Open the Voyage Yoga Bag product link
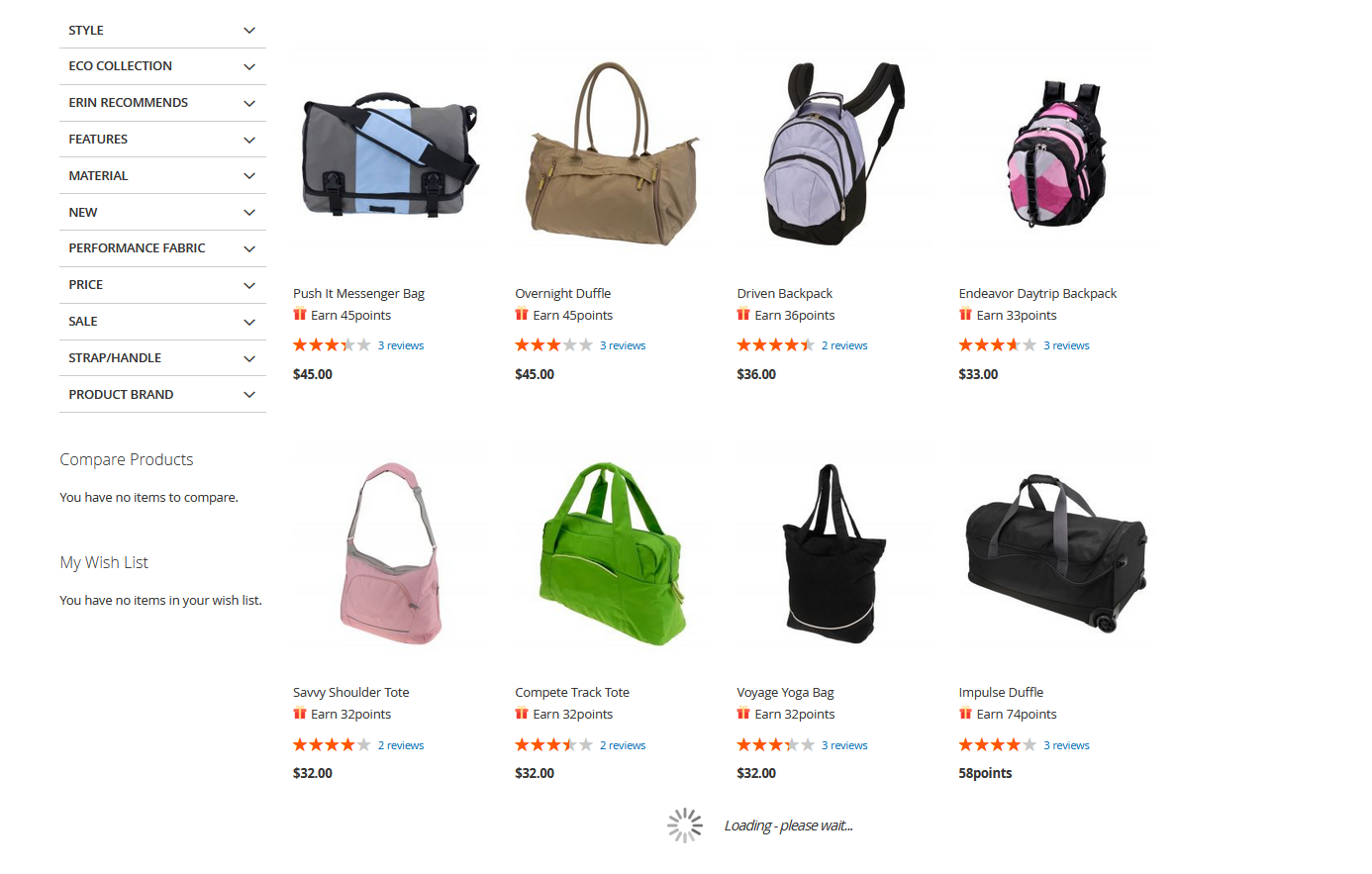 pos(785,692)
